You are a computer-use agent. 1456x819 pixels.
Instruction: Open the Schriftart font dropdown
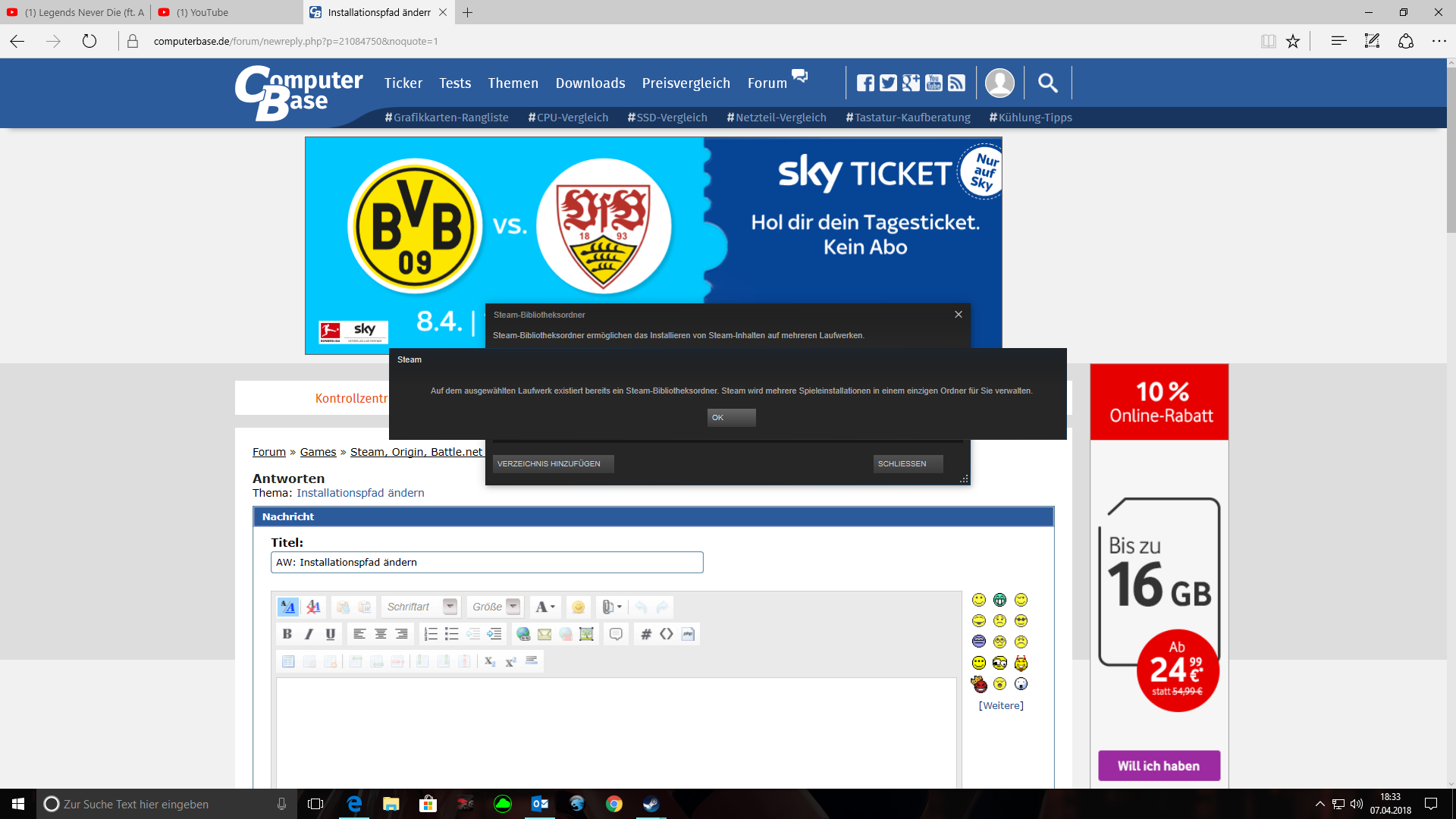pos(450,607)
